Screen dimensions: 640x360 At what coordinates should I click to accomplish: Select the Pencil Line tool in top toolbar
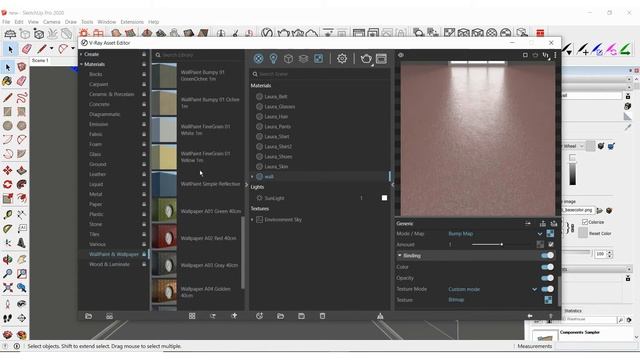(42, 49)
